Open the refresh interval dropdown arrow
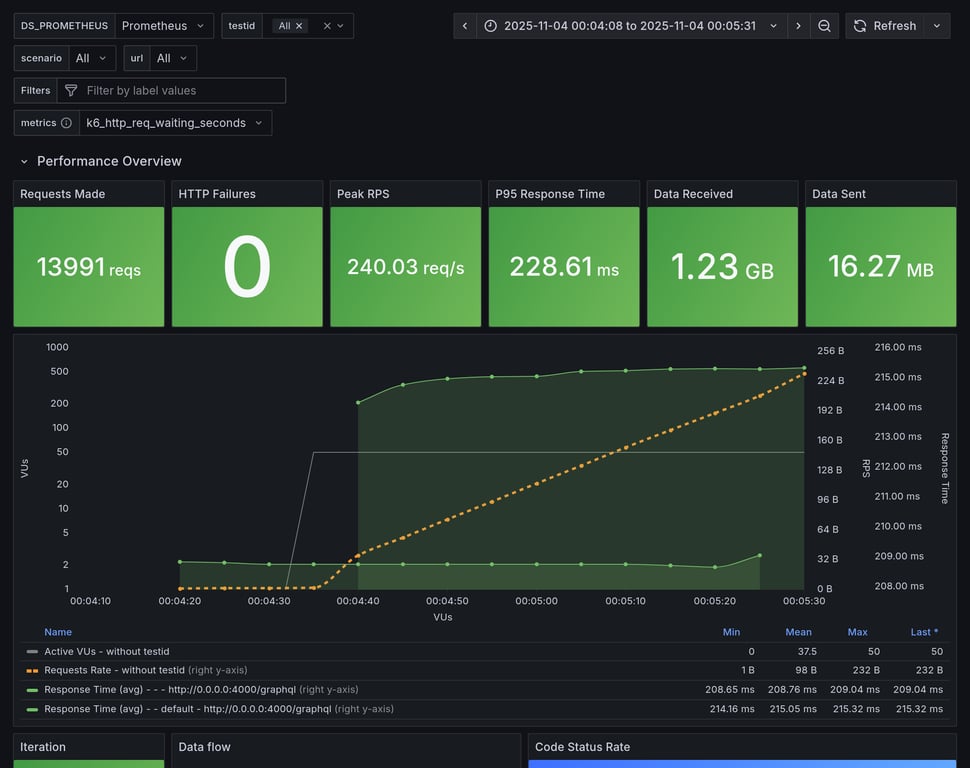The image size is (970, 768). (x=937, y=26)
